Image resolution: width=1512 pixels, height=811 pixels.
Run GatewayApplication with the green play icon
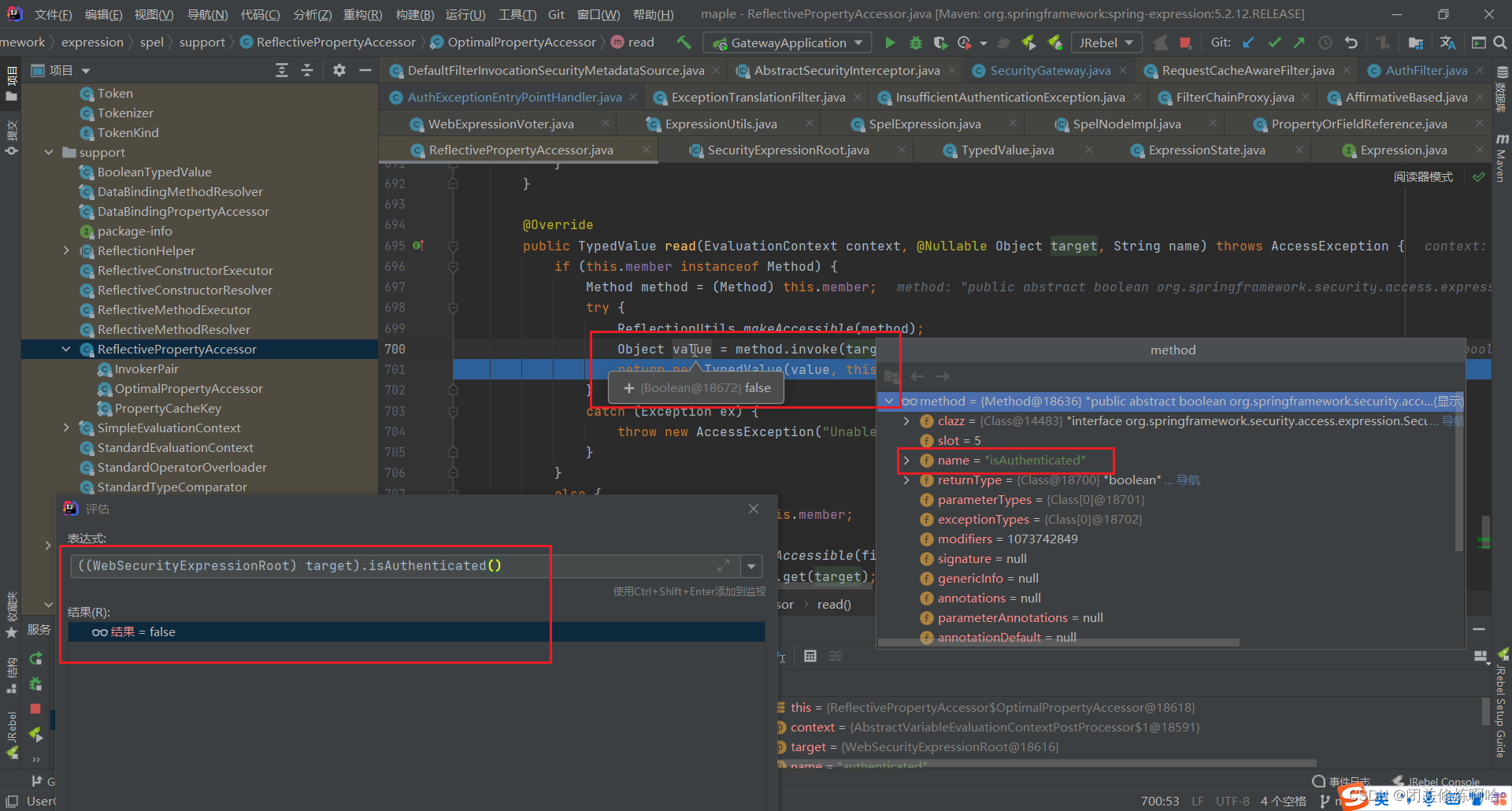pyautogui.click(x=890, y=43)
